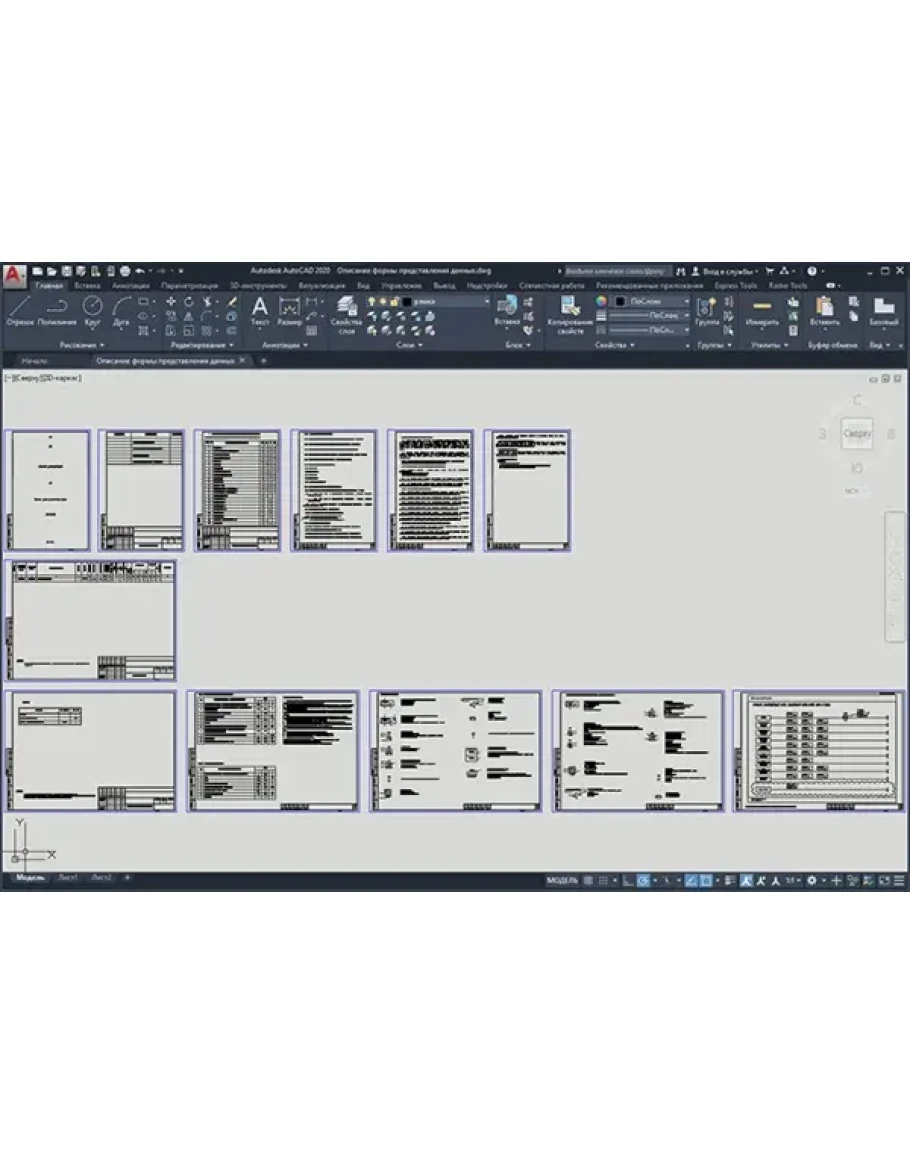Viewport: 910px width, 1155px height.
Task: Select the Круг (Circle) tool
Action: 92,309
